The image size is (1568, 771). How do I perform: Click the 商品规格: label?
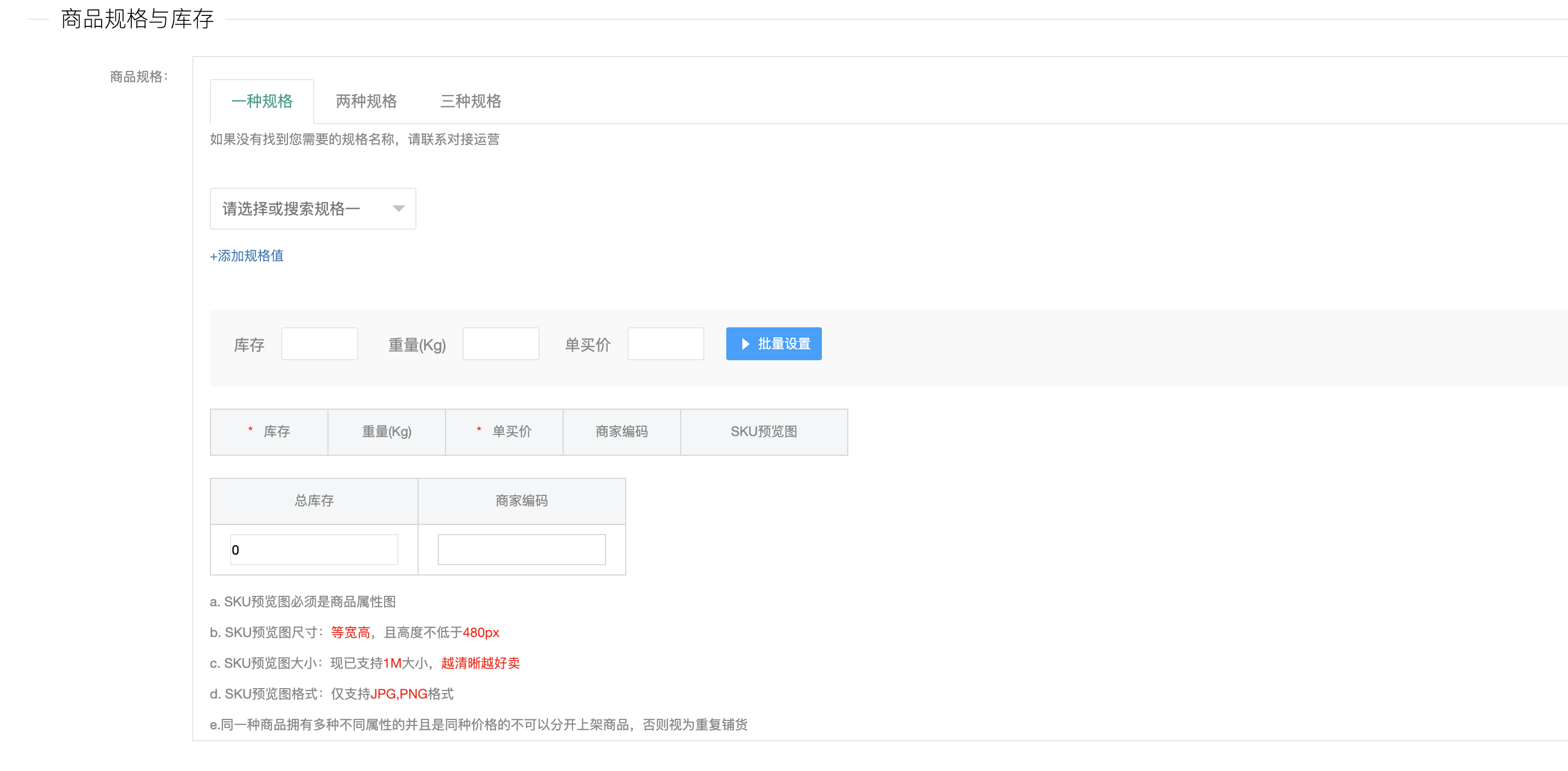coord(140,77)
